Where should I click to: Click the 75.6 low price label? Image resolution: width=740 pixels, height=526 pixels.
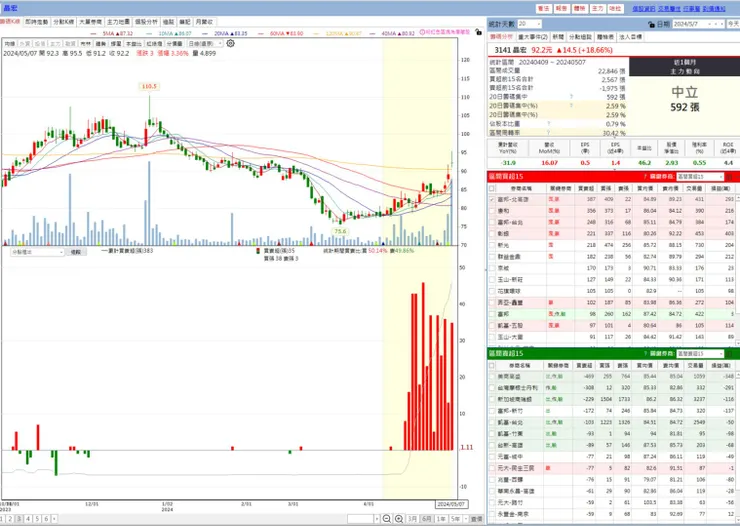(339, 231)
